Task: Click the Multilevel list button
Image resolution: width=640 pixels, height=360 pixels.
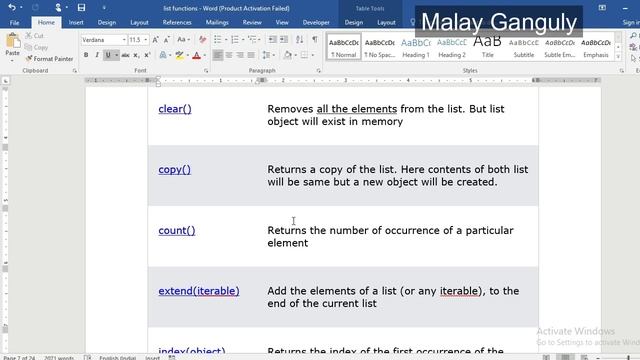Action: point(252,40)
